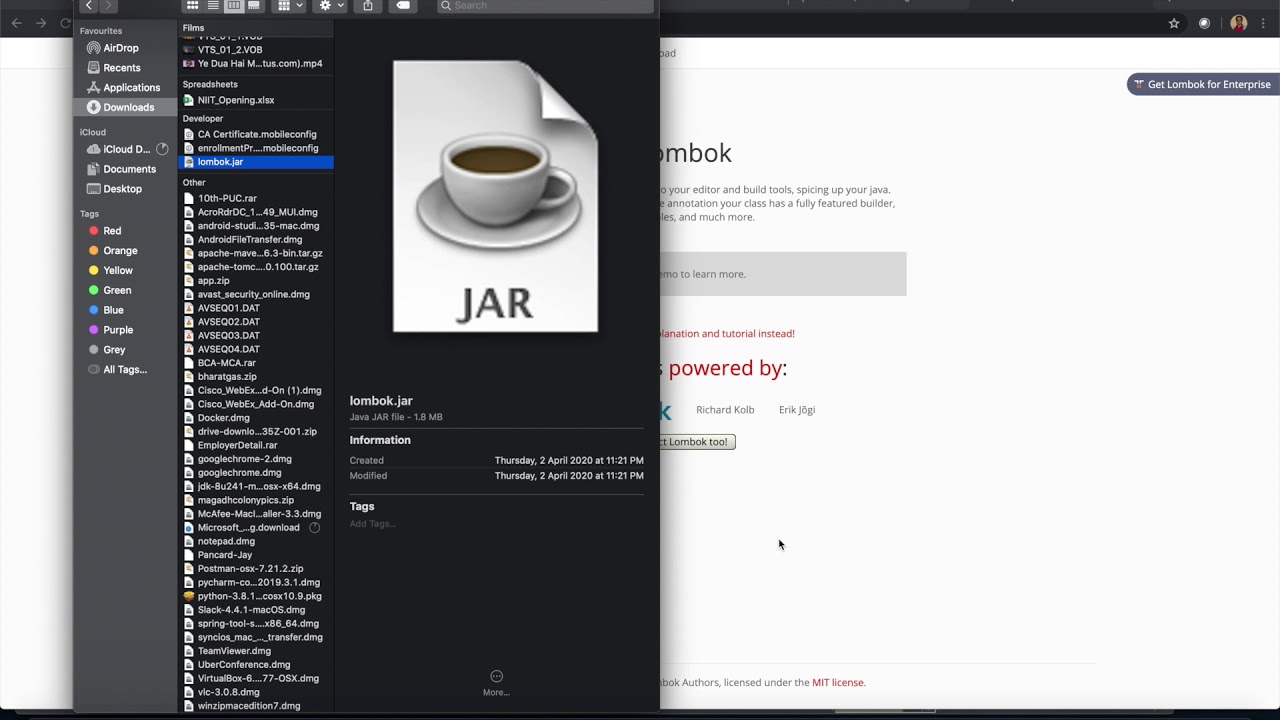Toggle the column view button
The width and height of the screenshot is (1280, 720).
click(233, 6)
